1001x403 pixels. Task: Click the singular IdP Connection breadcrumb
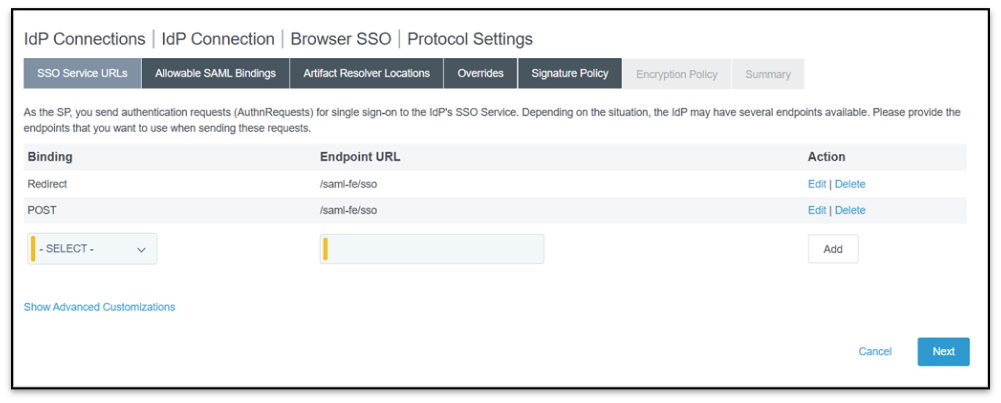click(218, 39)
